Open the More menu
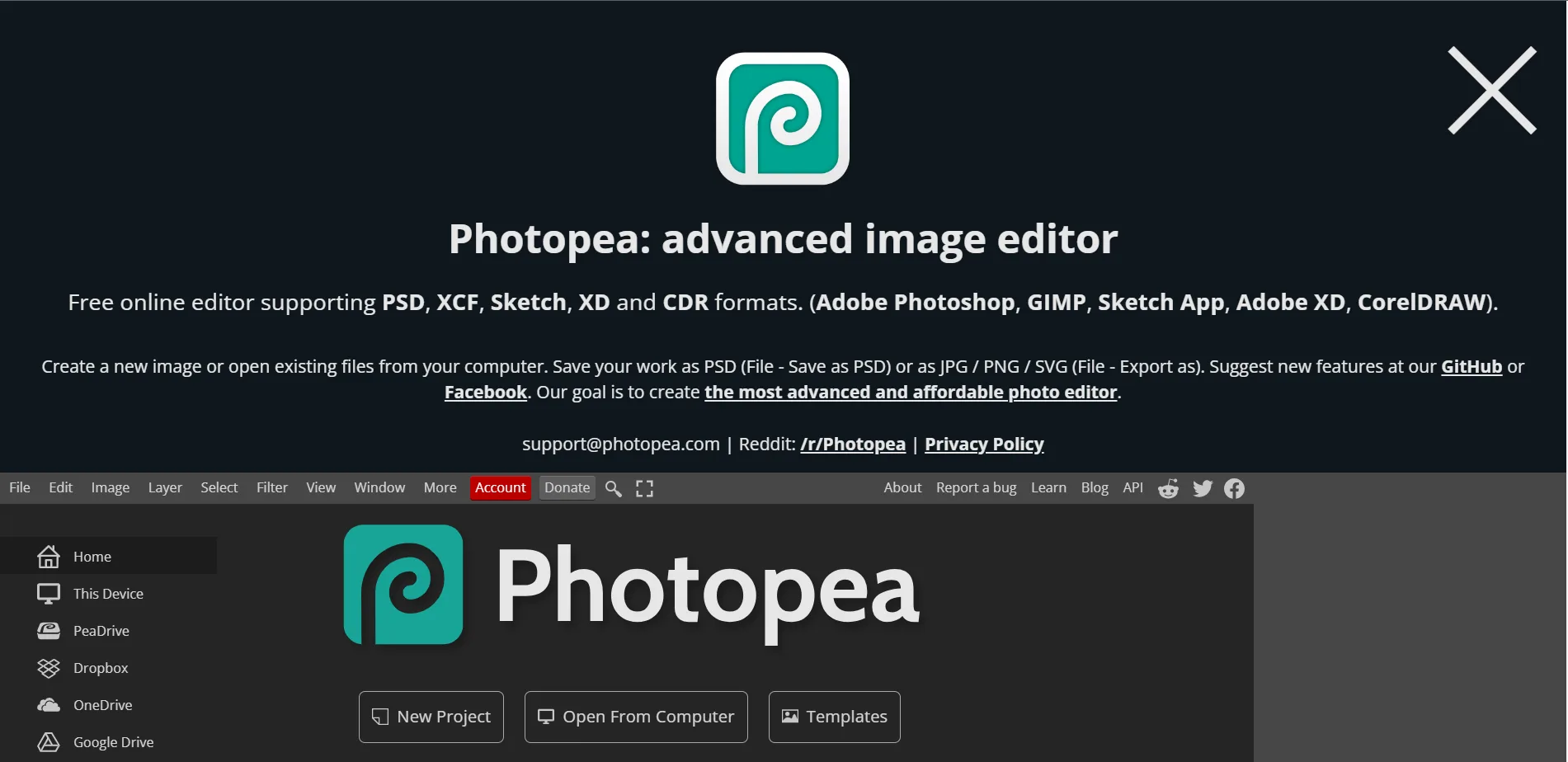This screenshot has height=762, width=1568. (440, 487)
